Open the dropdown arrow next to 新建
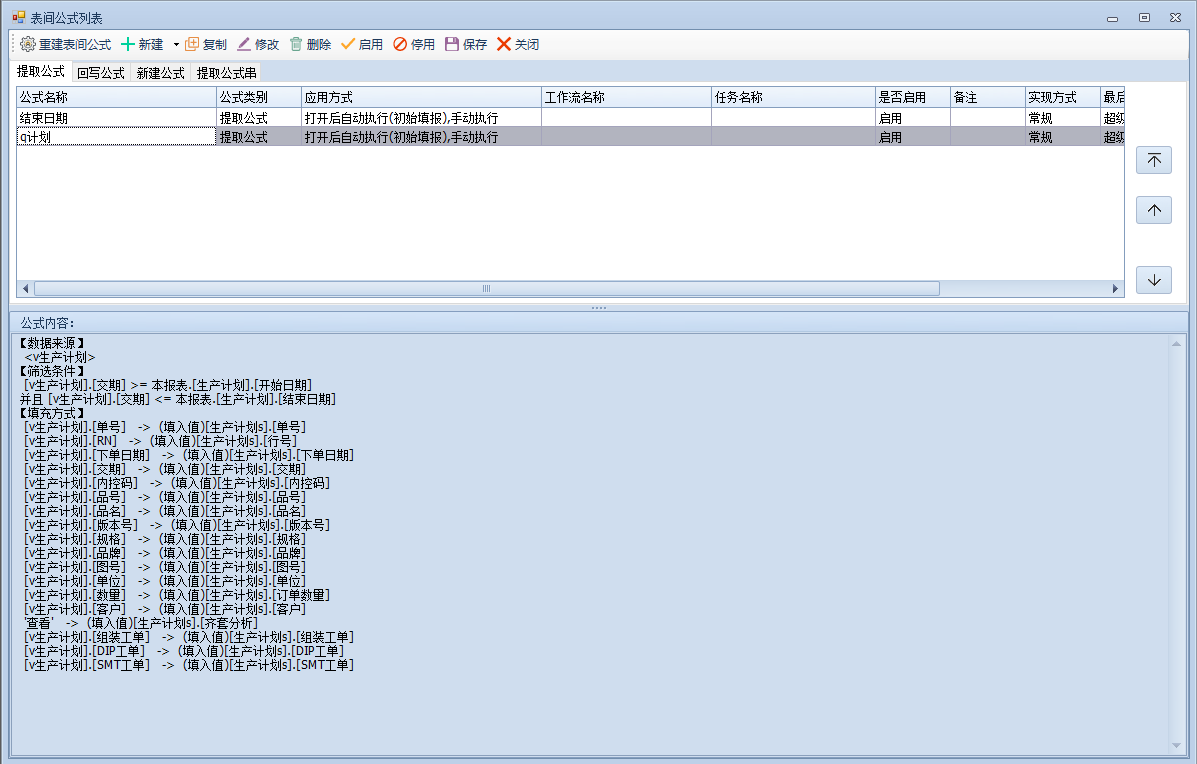Viewport: 1197px width, 764px height. coord(176,45)
